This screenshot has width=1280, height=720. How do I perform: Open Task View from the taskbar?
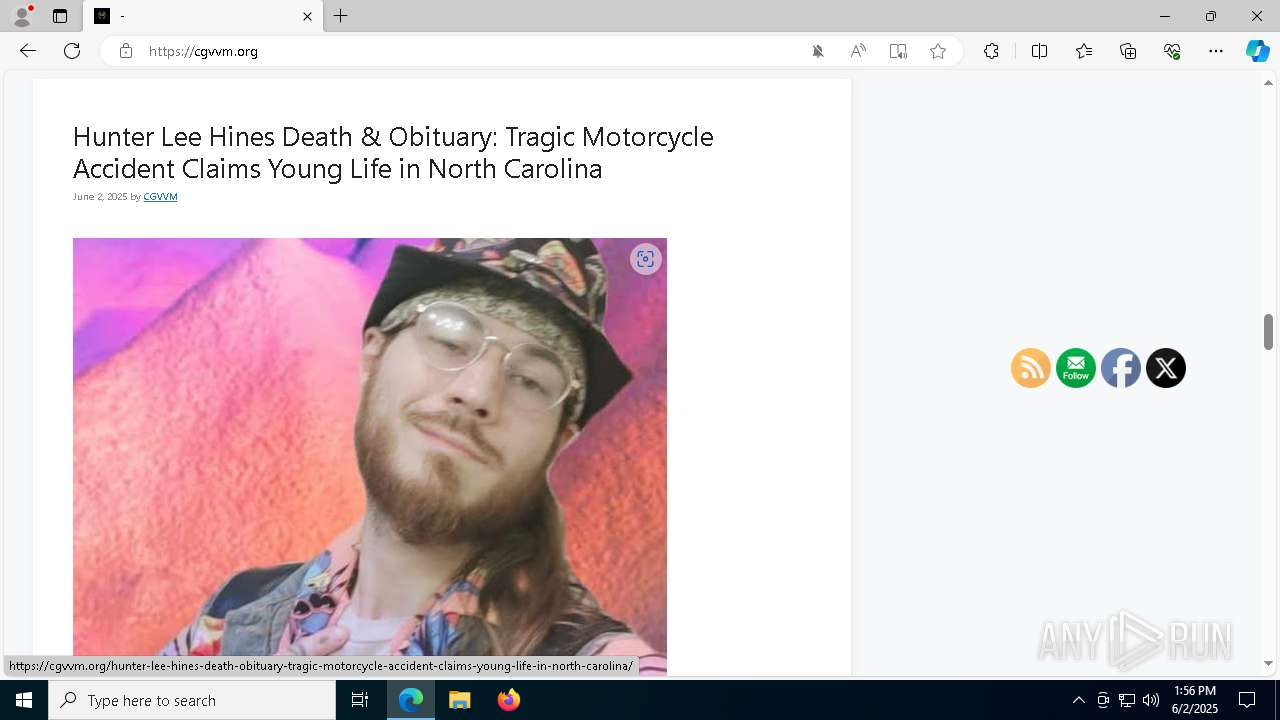pyautogui.click(x=360, y=700)
